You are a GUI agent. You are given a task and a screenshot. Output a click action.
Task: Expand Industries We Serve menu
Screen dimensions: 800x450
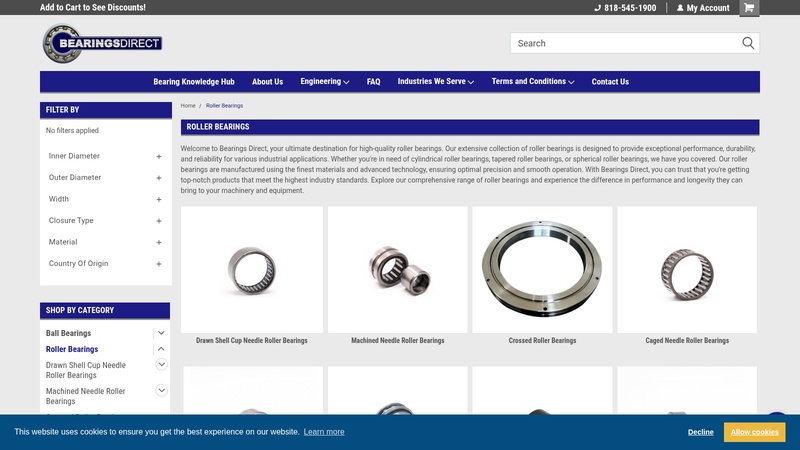pyautogui.click(x=436, y=82)
